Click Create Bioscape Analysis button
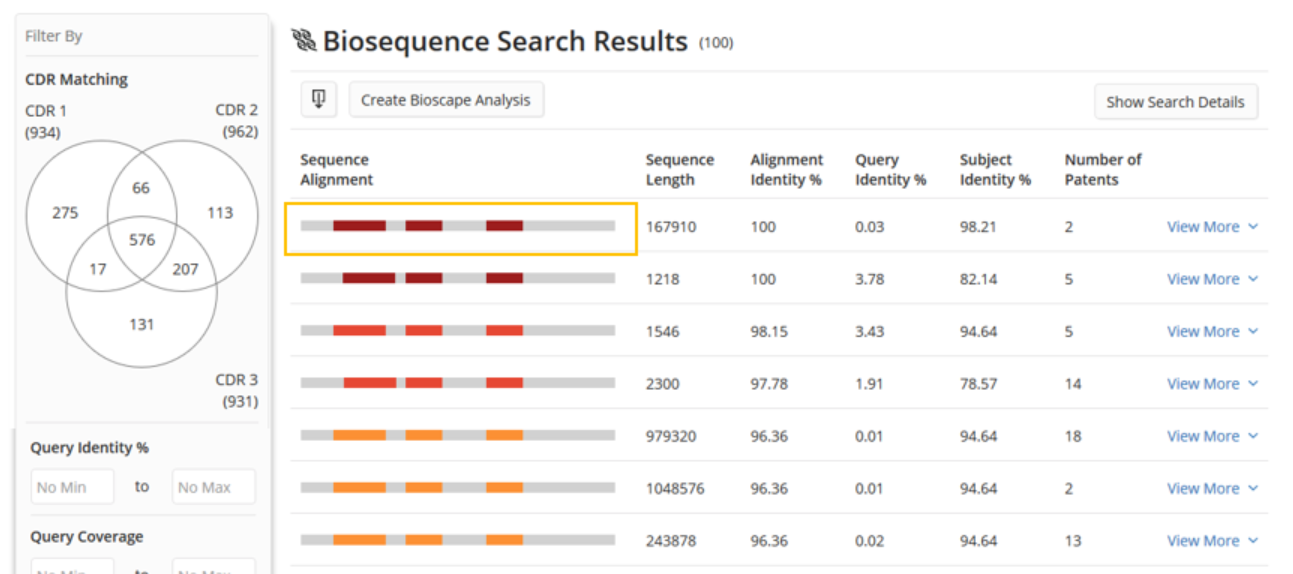 click(x=446, y=100)
